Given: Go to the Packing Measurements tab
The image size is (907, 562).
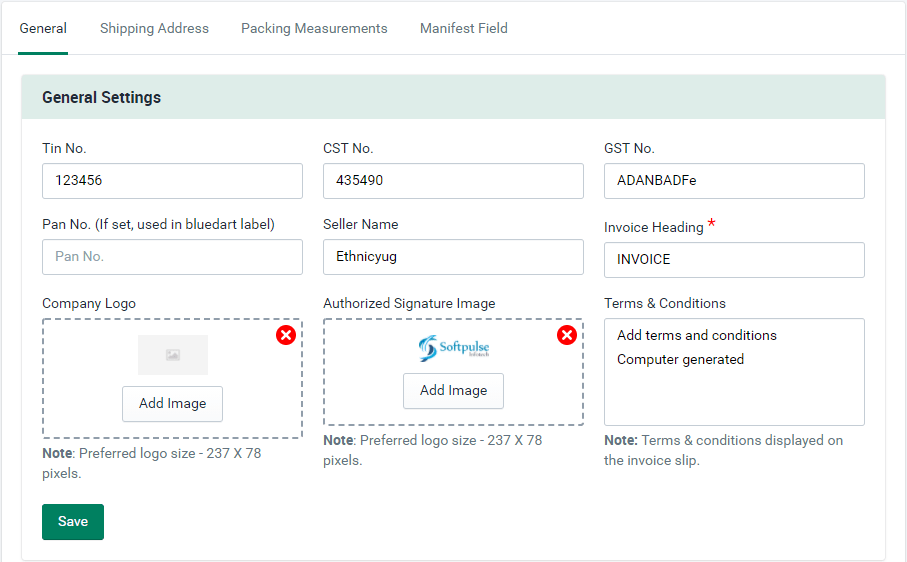Looking at the screenshot, I should 314,28.
